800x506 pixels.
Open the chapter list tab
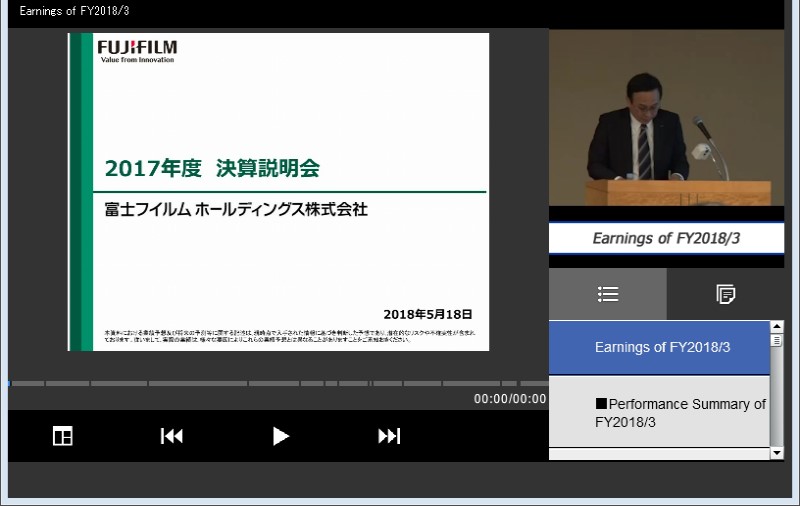coord(608,294)
